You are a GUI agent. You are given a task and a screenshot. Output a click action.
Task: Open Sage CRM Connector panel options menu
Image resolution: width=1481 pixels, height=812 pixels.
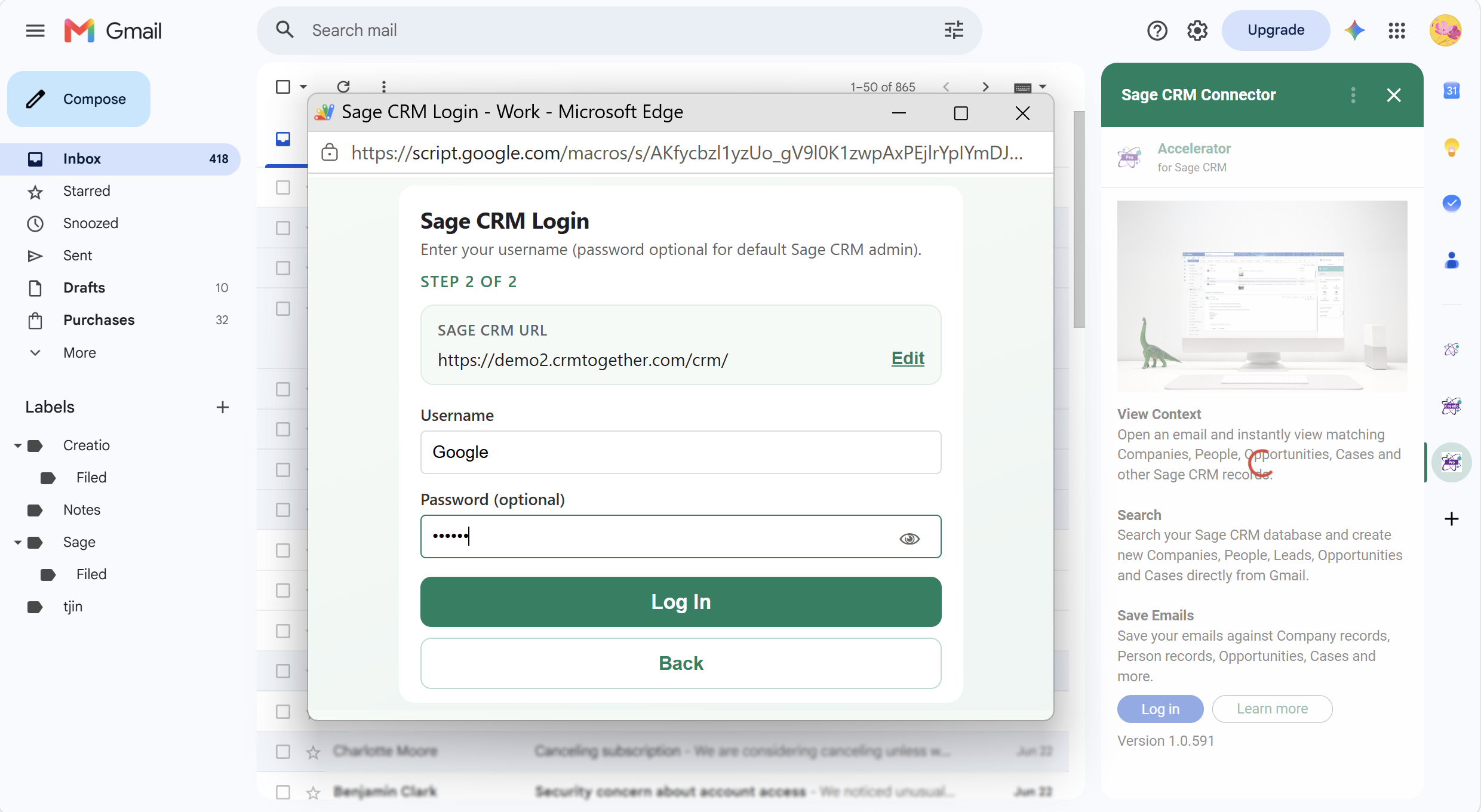pos(1353,95)
